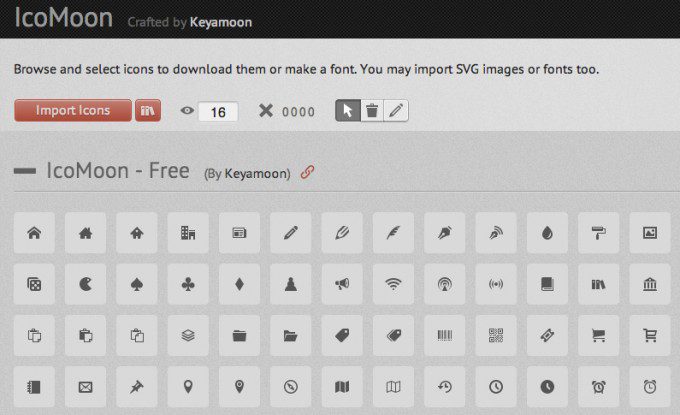Select the droplet icon

point(547,233)
